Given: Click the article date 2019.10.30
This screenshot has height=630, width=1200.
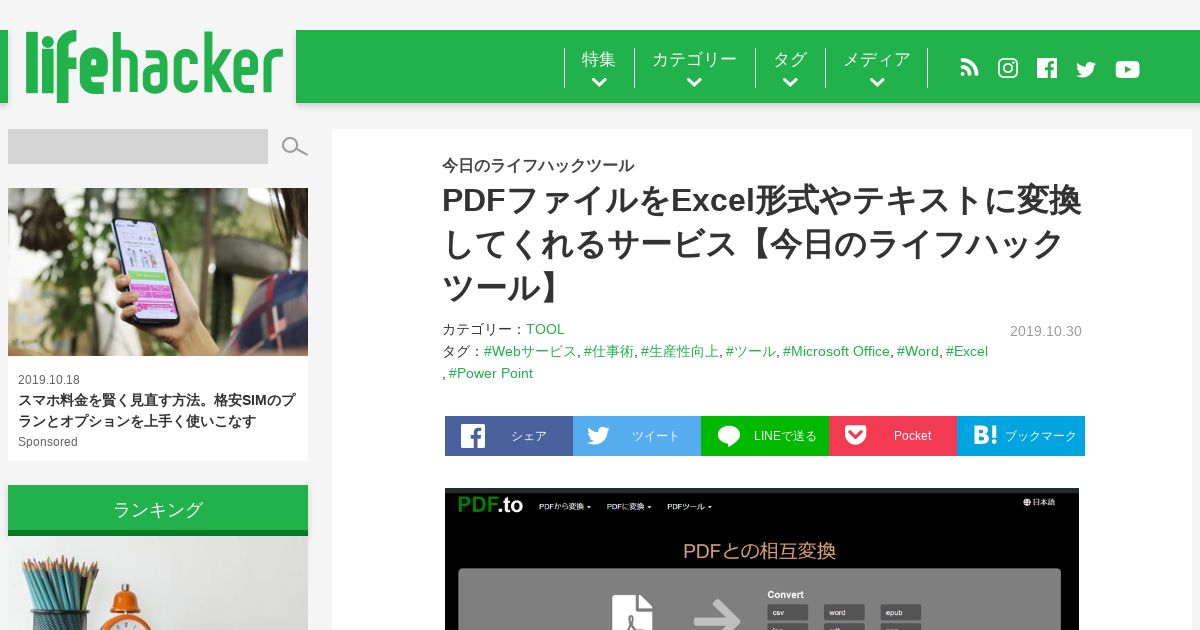Looking at the screenshot, I should tap(1046, 331).
